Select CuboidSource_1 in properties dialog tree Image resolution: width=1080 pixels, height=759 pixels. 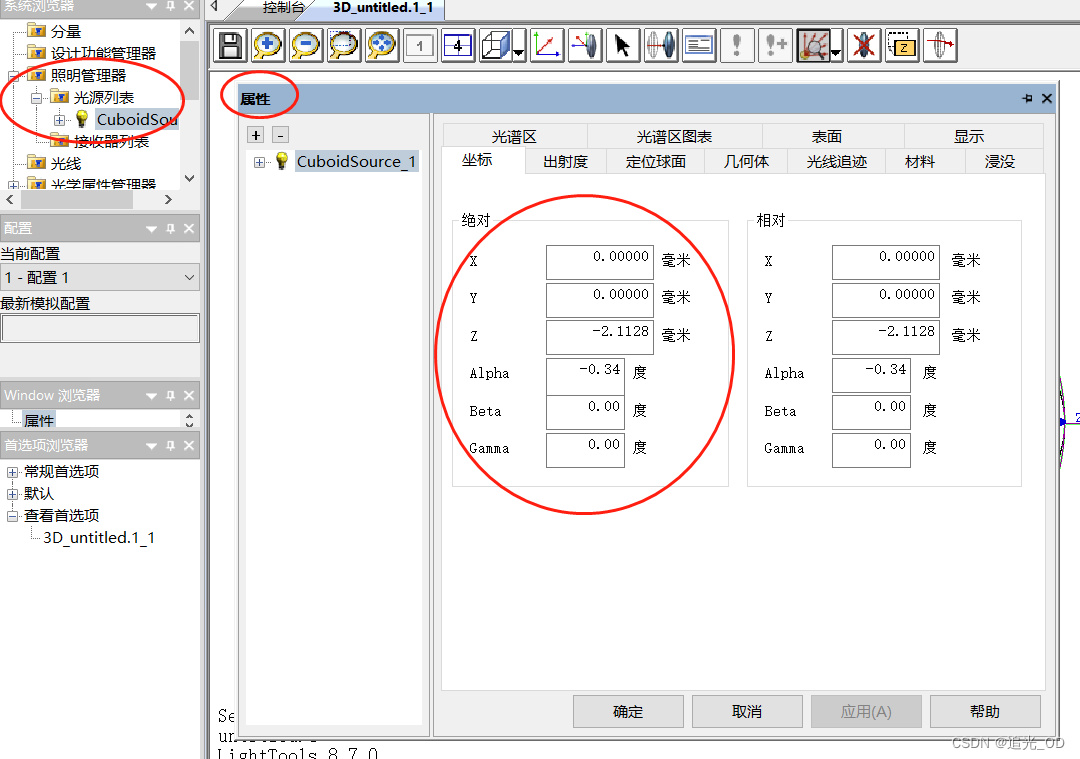coord(356,161)
